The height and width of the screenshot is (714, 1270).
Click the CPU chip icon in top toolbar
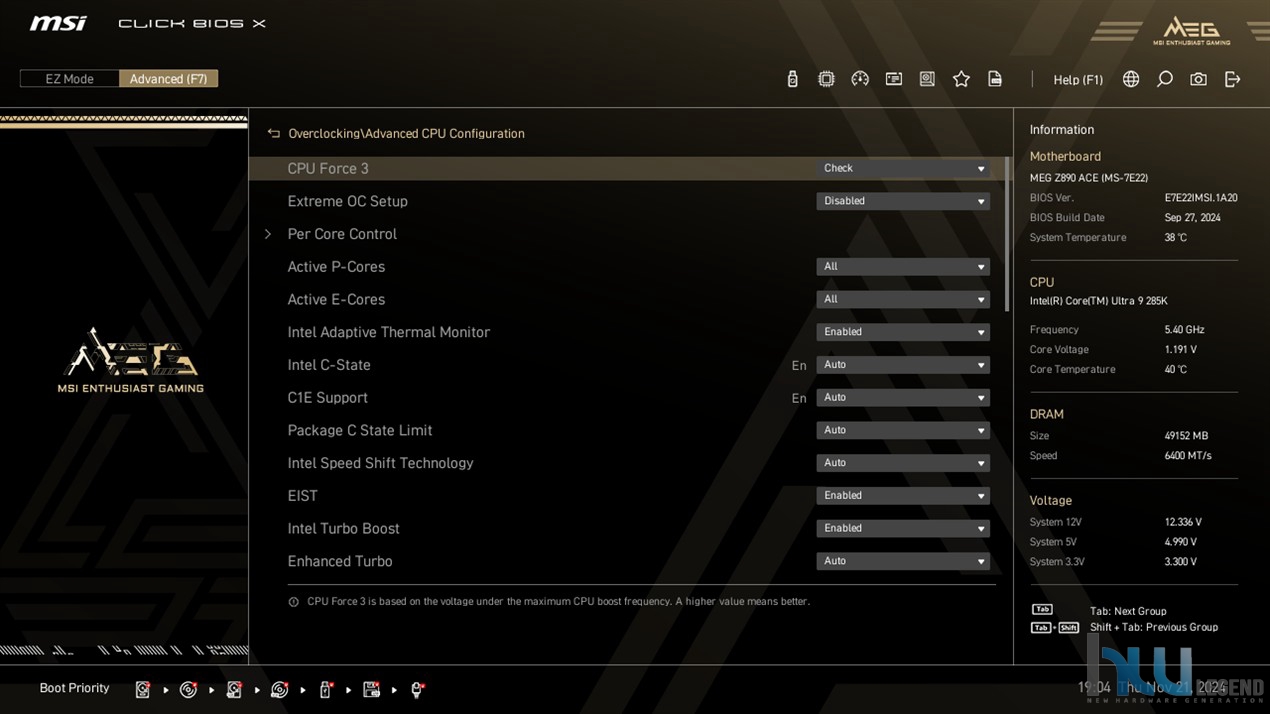click(x=826, y=79)
